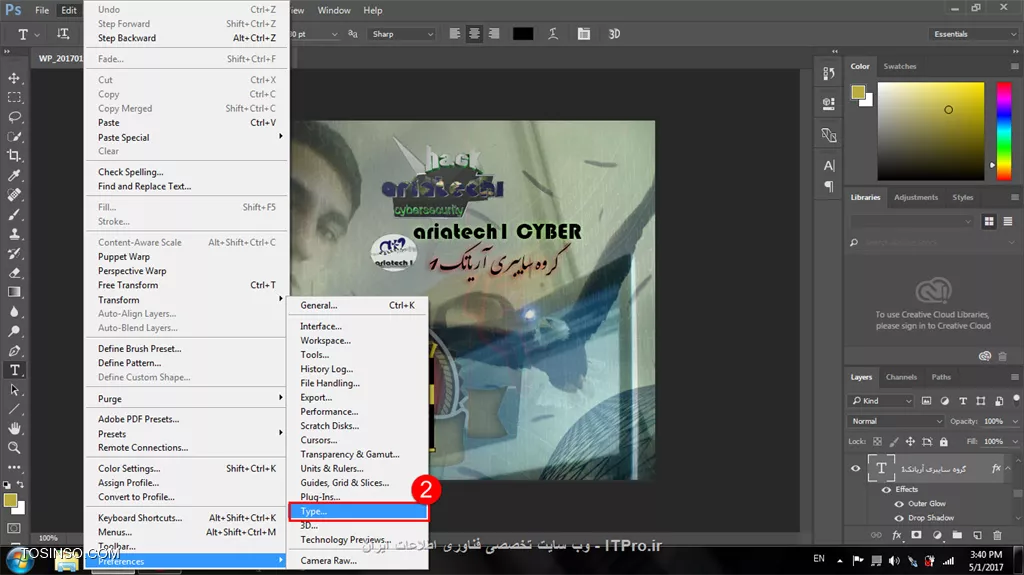Viewport: 1024px width, 575px height.
Task: Open the layer Kind filter dropdown
Action: pos(882,401)
